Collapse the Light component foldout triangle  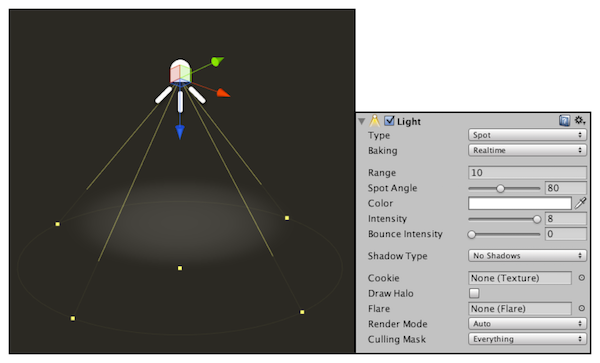(x=362, y=121)
